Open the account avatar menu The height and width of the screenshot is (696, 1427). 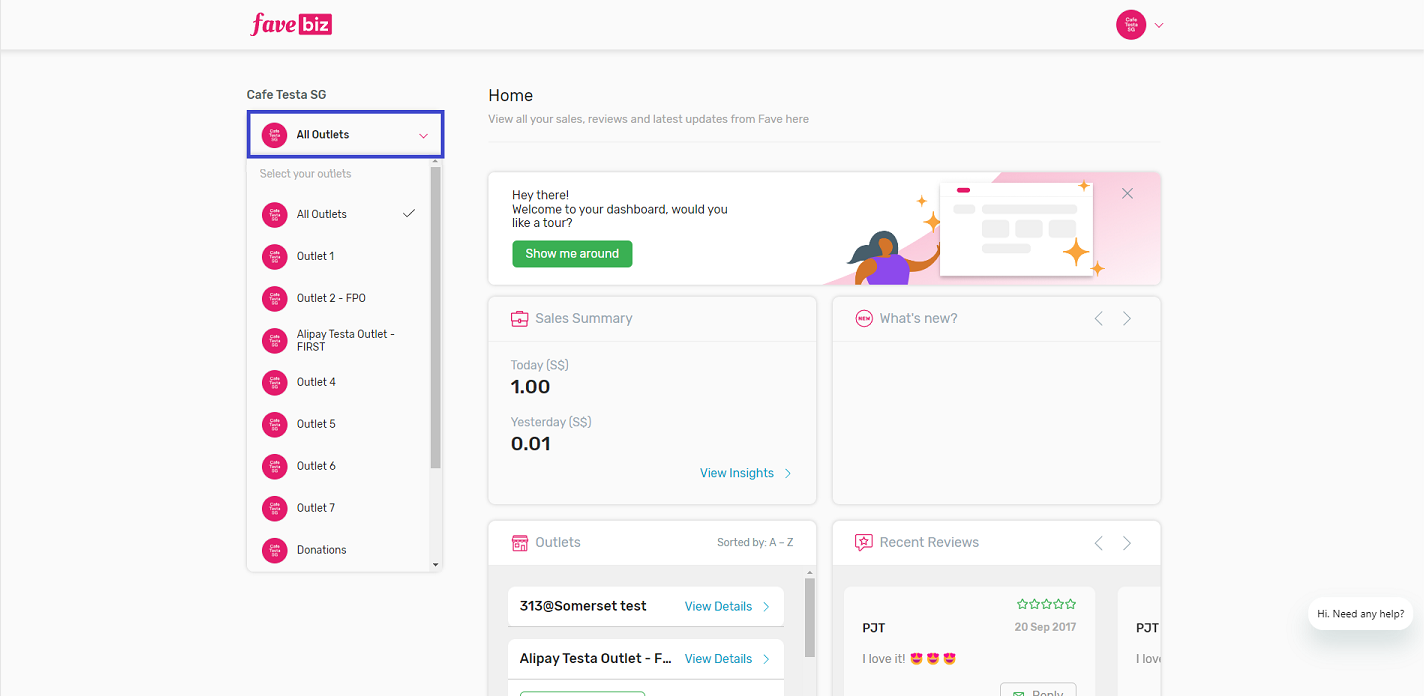(1131, 25)
